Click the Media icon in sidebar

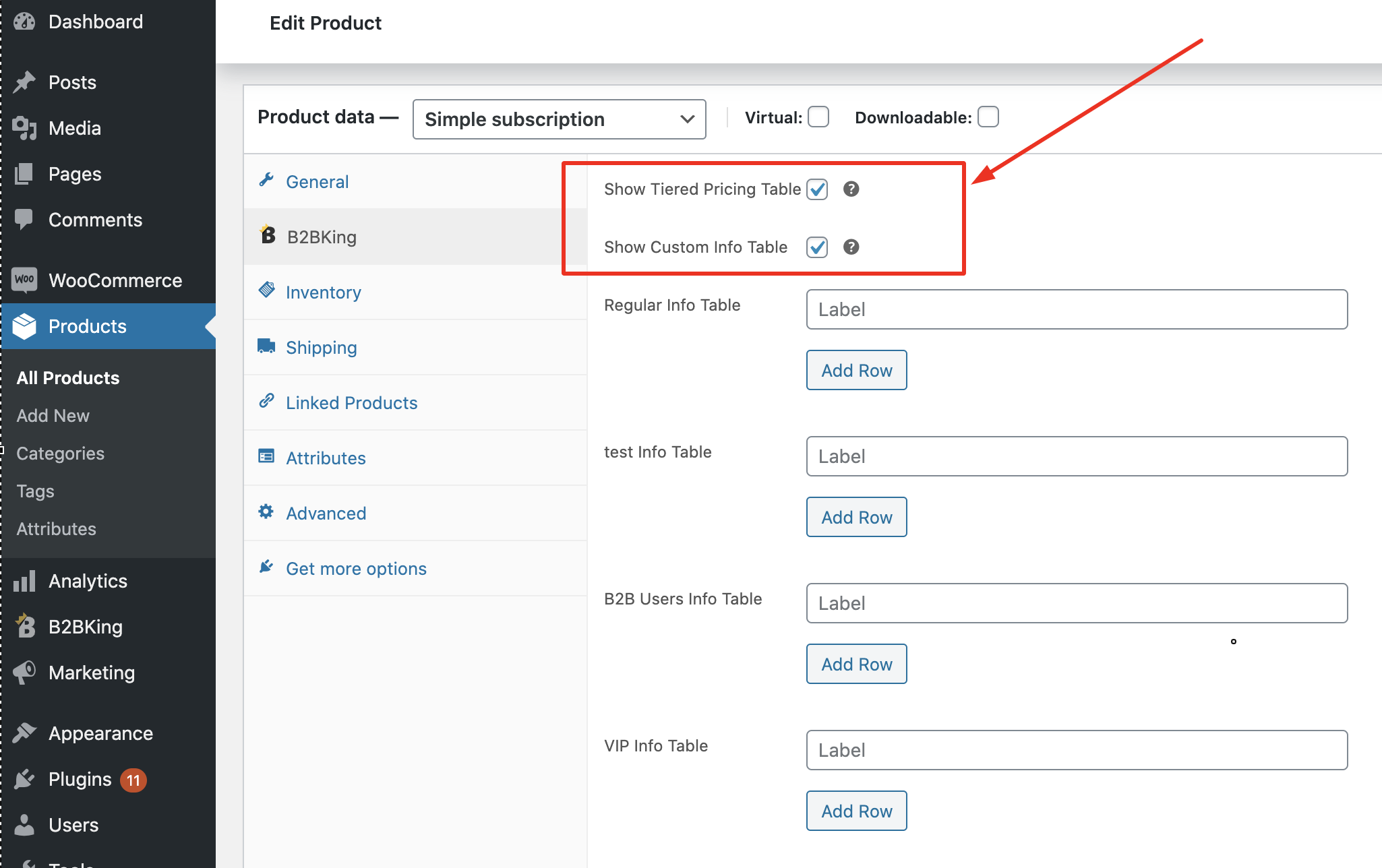tap(24, 128)
